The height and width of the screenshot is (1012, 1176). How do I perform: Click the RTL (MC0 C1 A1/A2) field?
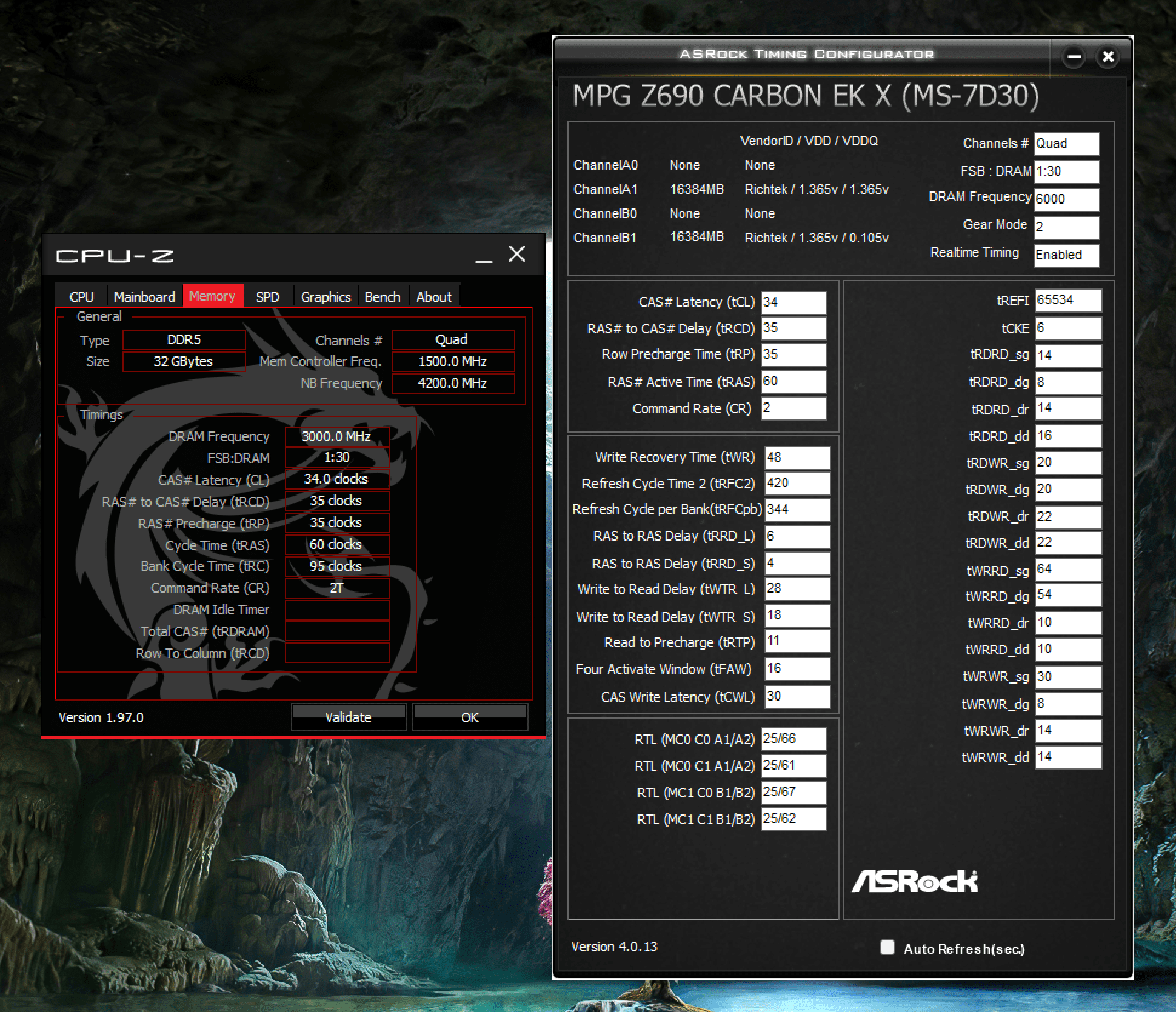click(x=794, y=766)
